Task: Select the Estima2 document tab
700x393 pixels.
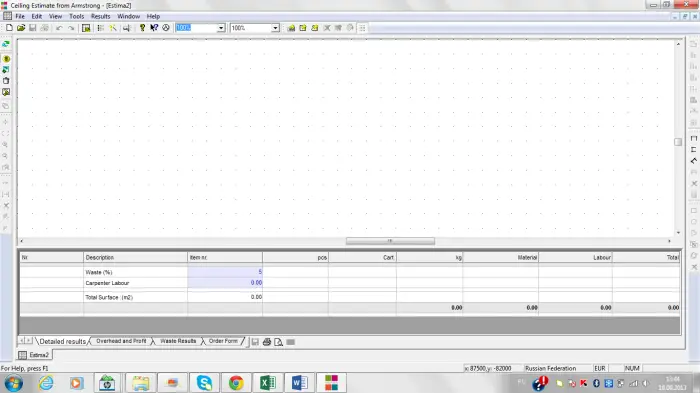Action: click(34, 355)
